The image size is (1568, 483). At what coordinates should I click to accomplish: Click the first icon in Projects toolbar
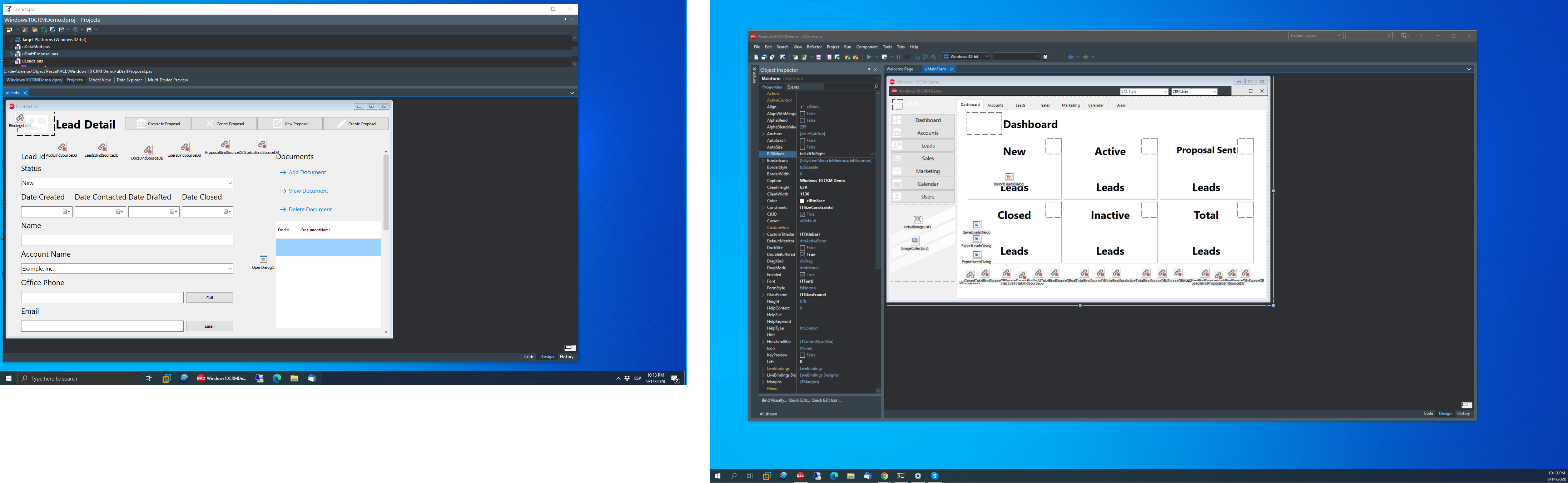click(x=9, y=30)
